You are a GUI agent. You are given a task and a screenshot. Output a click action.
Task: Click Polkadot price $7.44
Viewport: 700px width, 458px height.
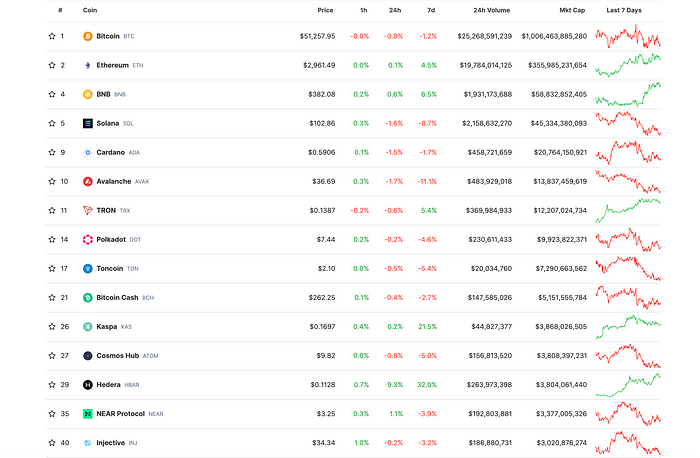(326, 239)
